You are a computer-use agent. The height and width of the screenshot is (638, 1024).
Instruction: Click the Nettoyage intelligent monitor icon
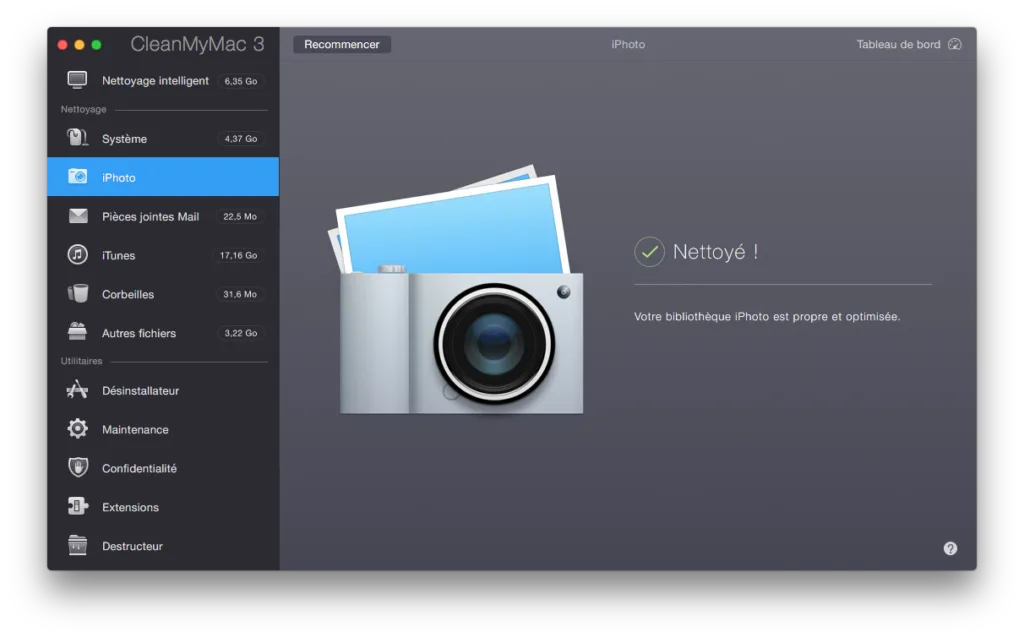(x=77, y=80)
